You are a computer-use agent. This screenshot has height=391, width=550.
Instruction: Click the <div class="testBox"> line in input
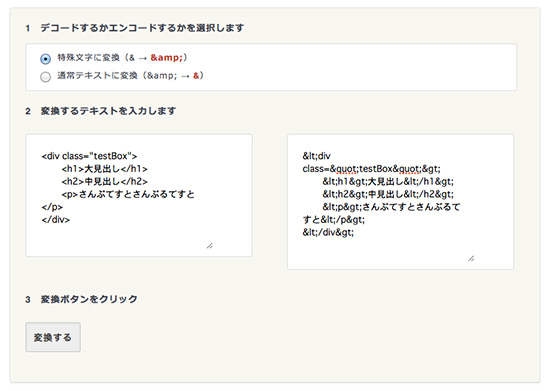89,156
